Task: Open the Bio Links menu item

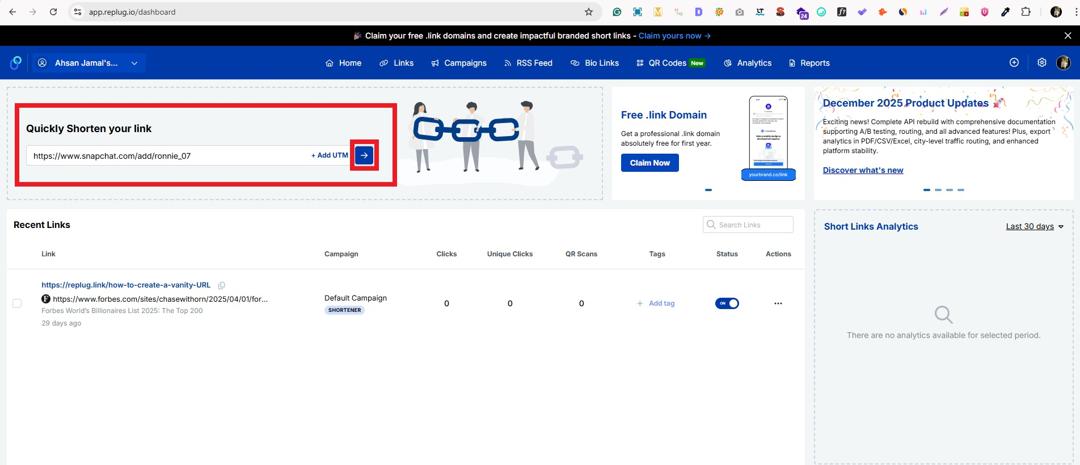Action: coord(595,63)
